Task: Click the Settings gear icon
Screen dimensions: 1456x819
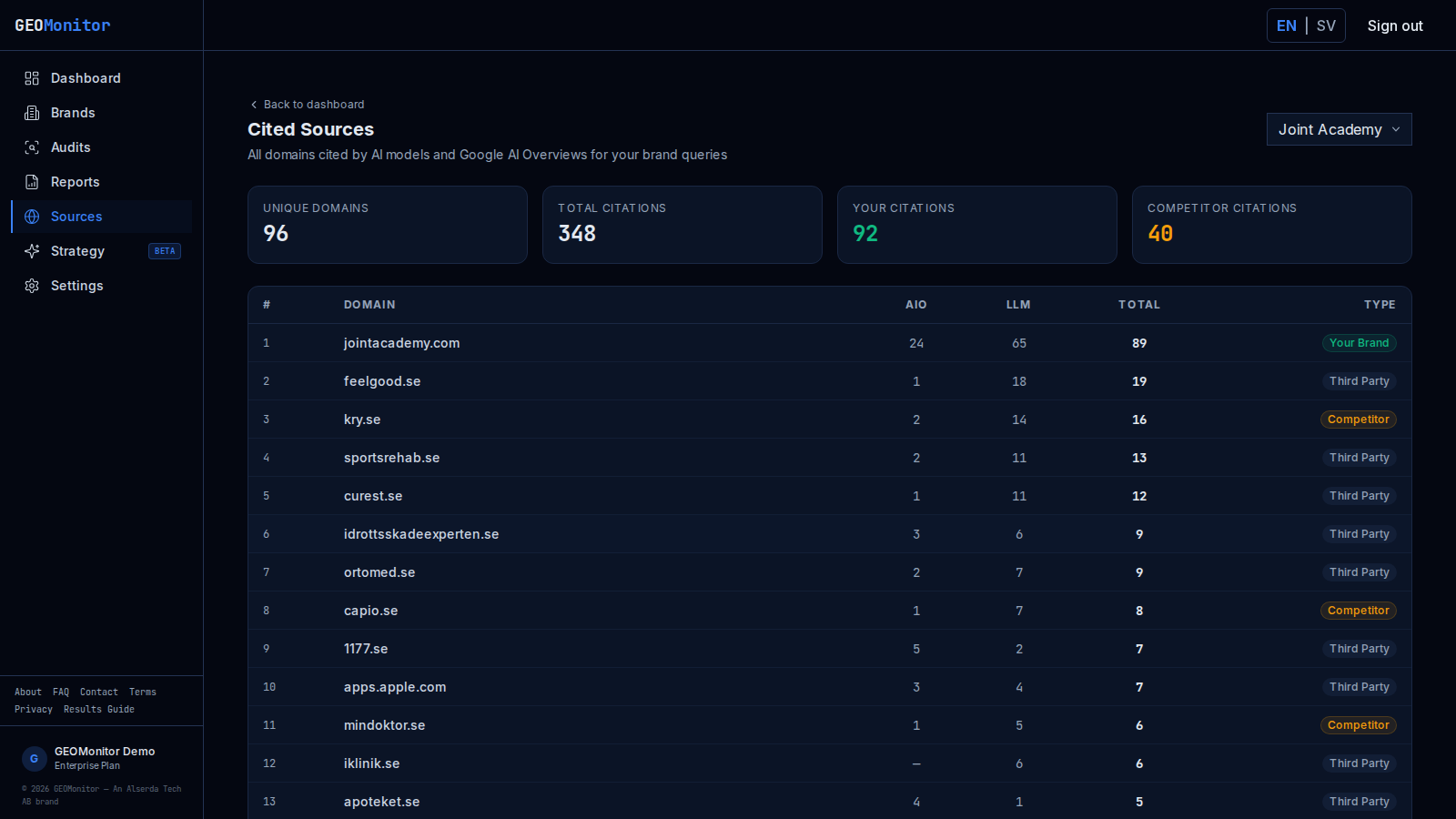Action: (32, 286)
